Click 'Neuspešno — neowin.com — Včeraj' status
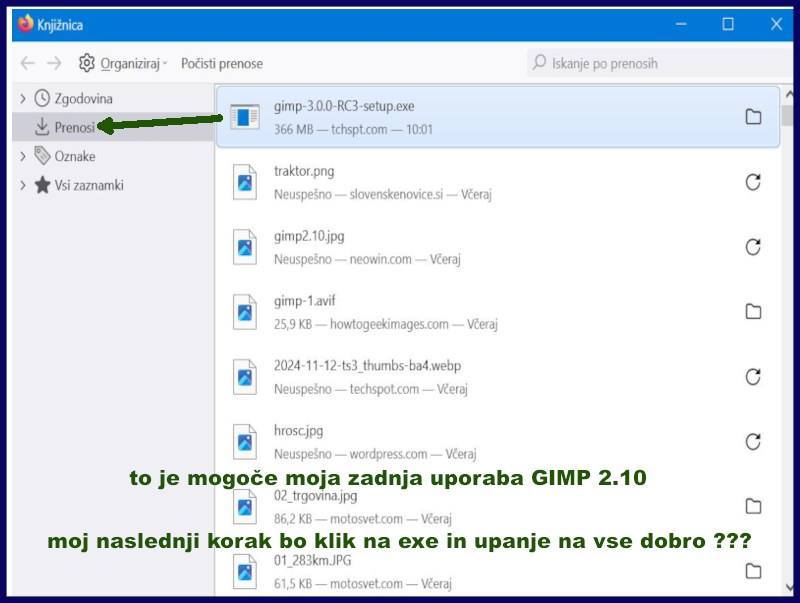Image resolution: width=800 pixels, height=603 pixels. point(367,259)
